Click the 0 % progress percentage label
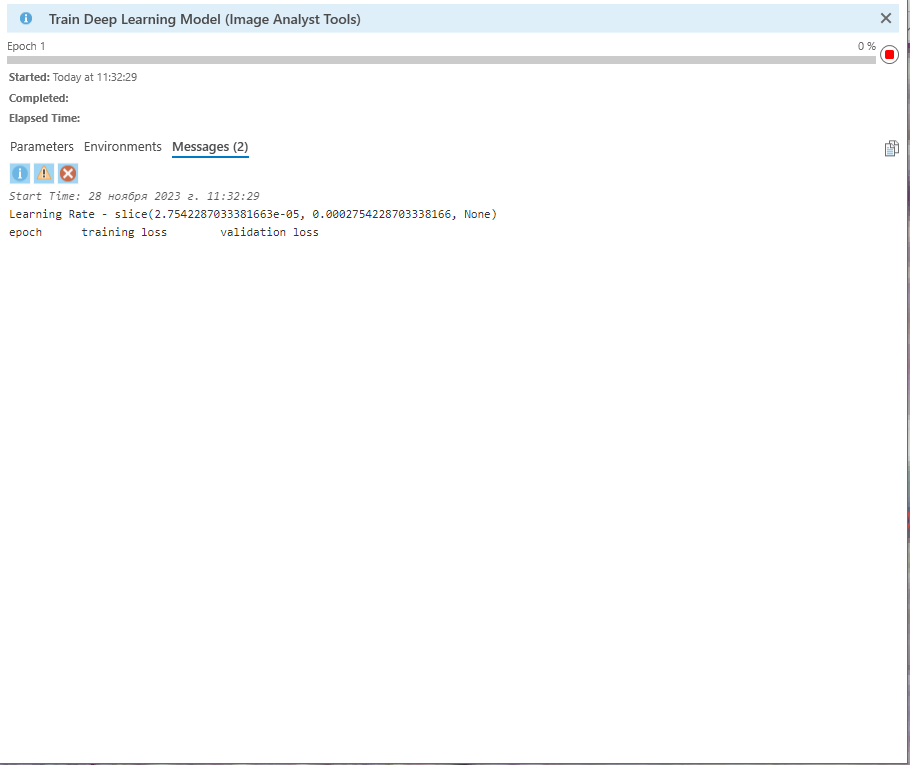 pos(866,45)
